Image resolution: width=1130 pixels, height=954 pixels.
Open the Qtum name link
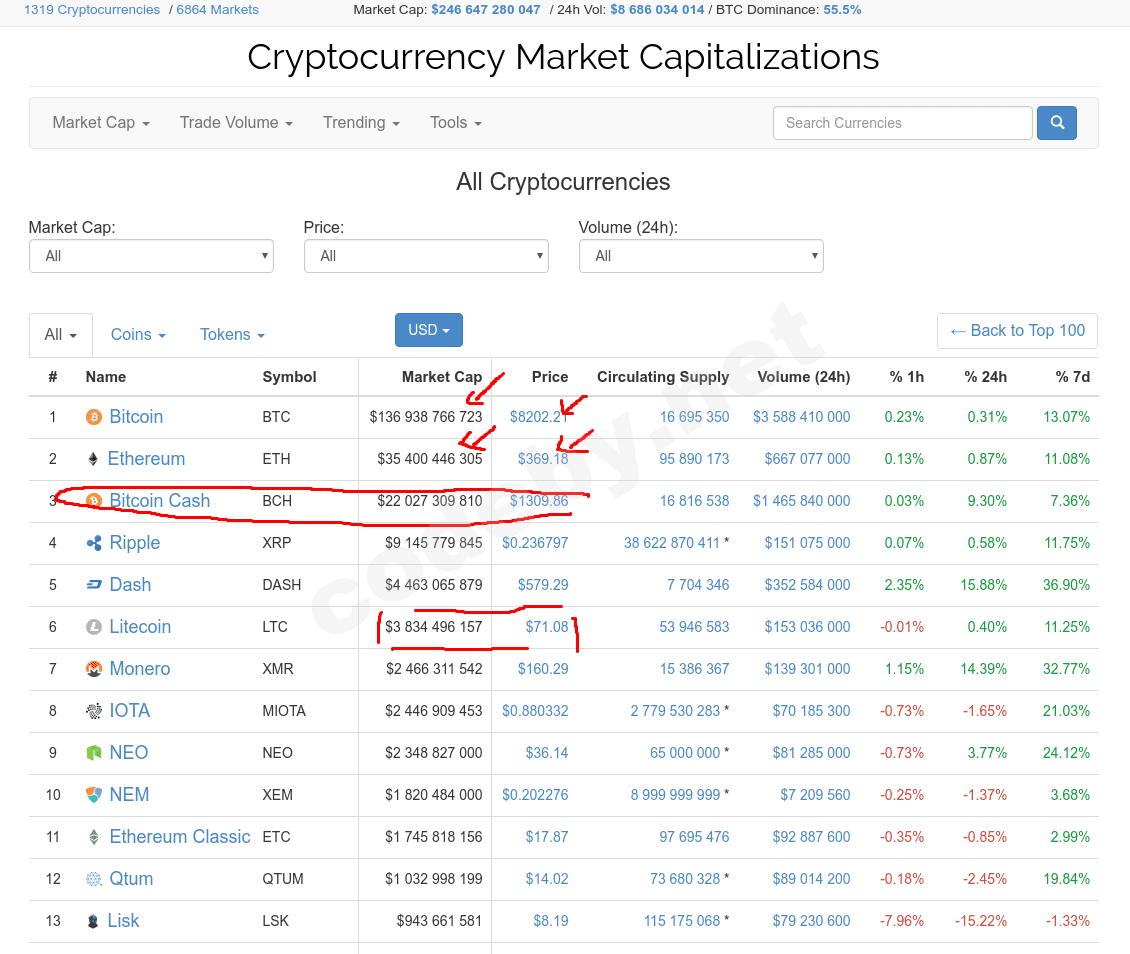(x=131, y=878)
